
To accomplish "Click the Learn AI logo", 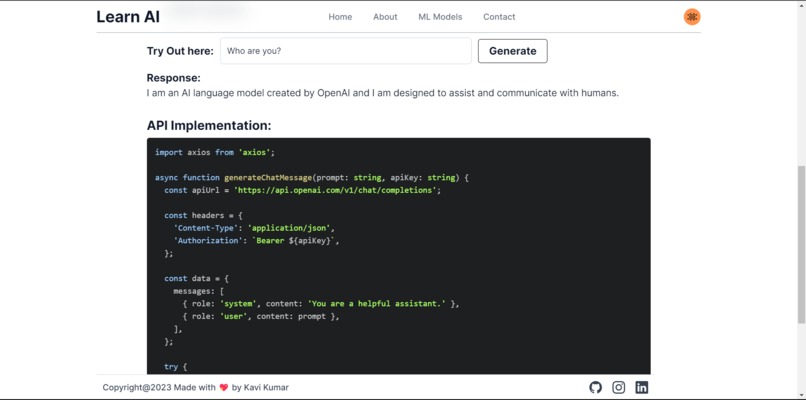I will click(x=128, y=16).
